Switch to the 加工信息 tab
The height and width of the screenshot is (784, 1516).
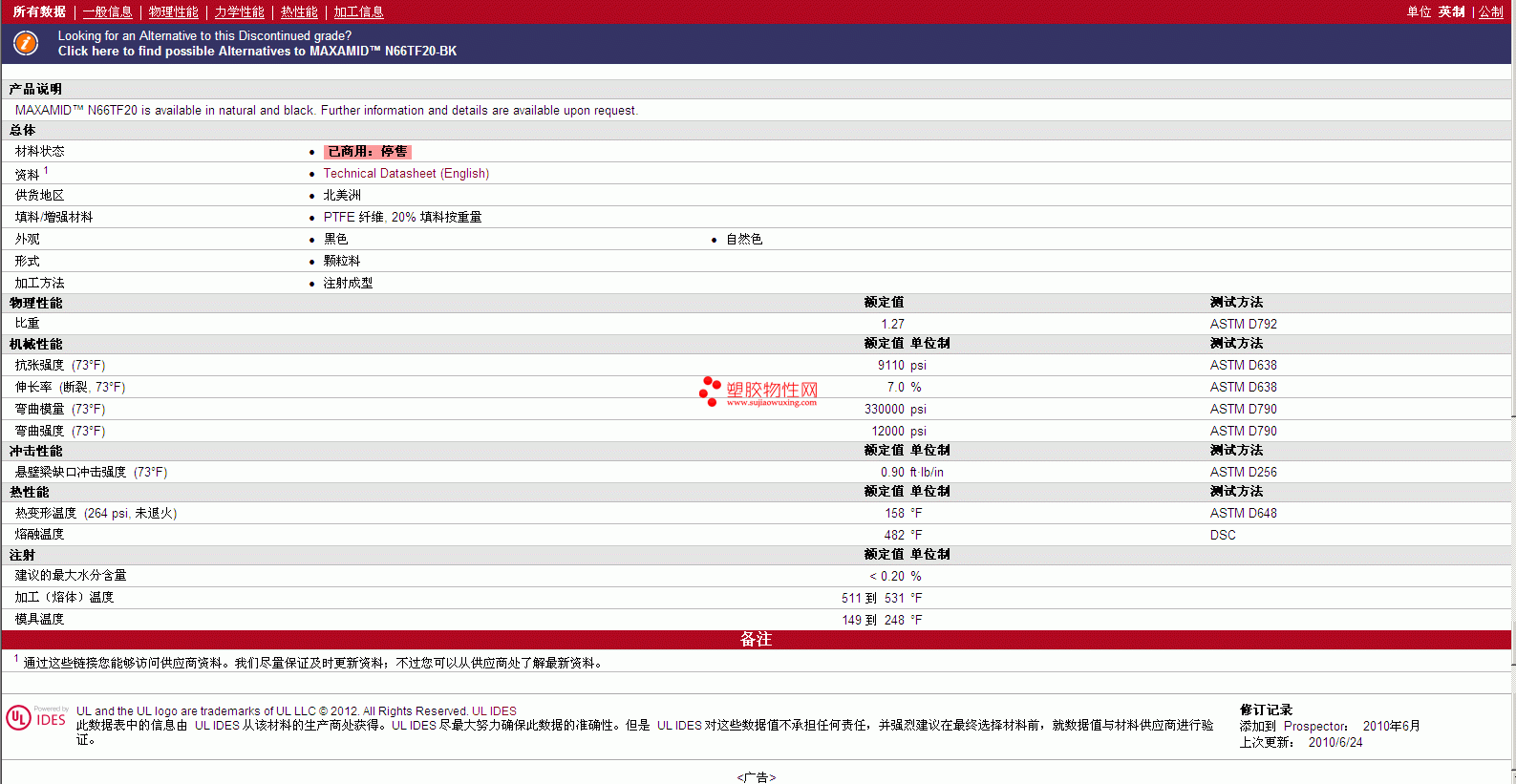pyautogui.click(x=358, y=11)
